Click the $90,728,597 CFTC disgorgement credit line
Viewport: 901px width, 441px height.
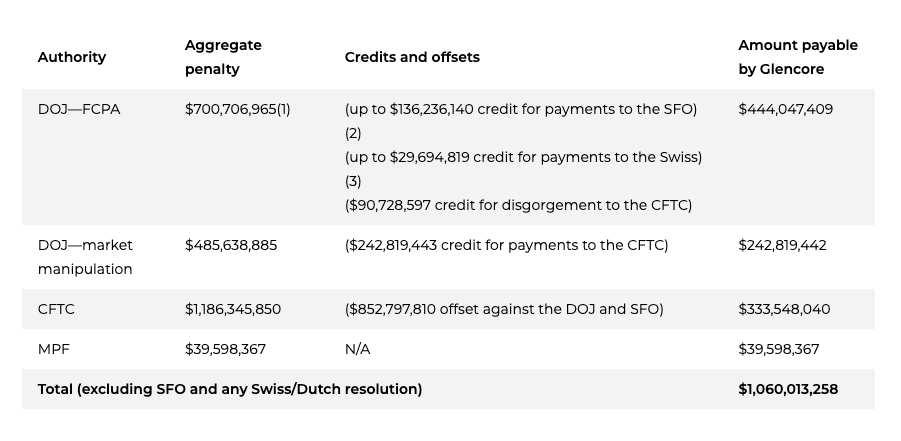(x=518, y=205)
